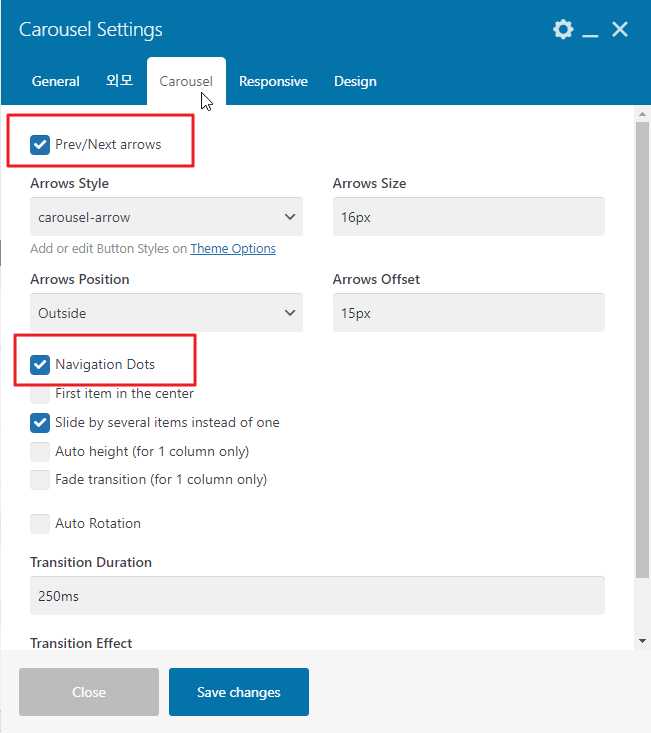Focus the Arrows Offset input
Image resolution: width=651 pixels, height=733 pixels.
coord(469,312)
